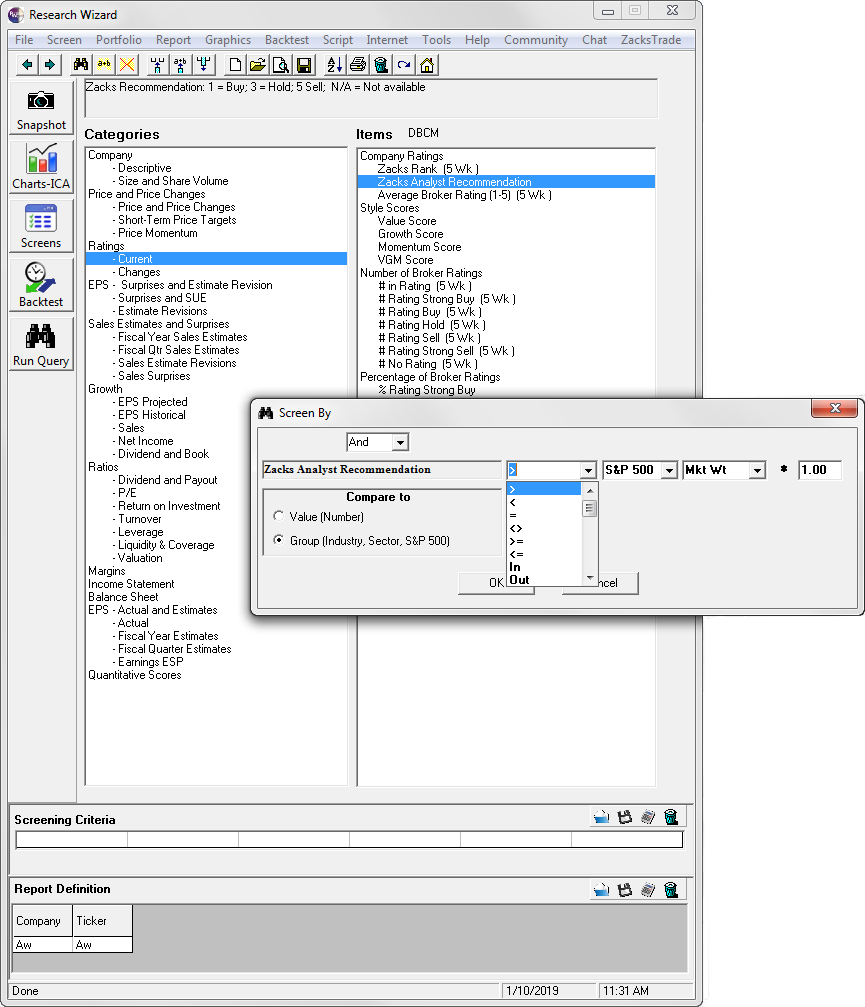Open the Portfolio menu
Image resolution: width=865 pixels, height=1007 pixels.
[x=119, y=40]
